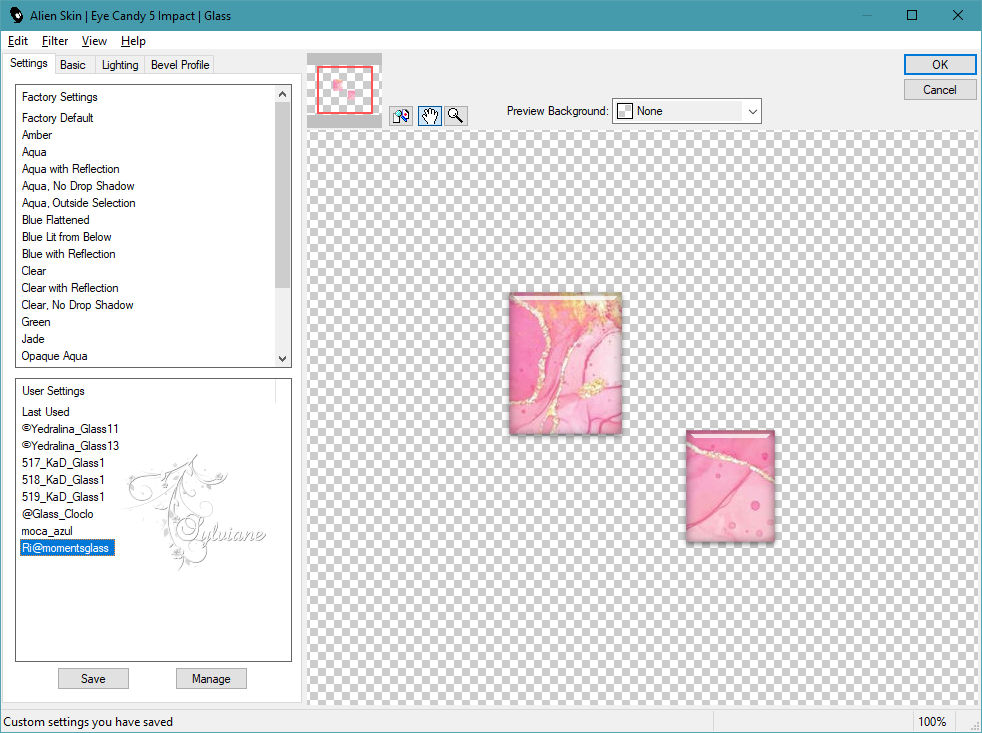Screen dimensions: 982x733
Task: Select @Glass_Cloclo user setting
Action: click(x=58, y=514)
